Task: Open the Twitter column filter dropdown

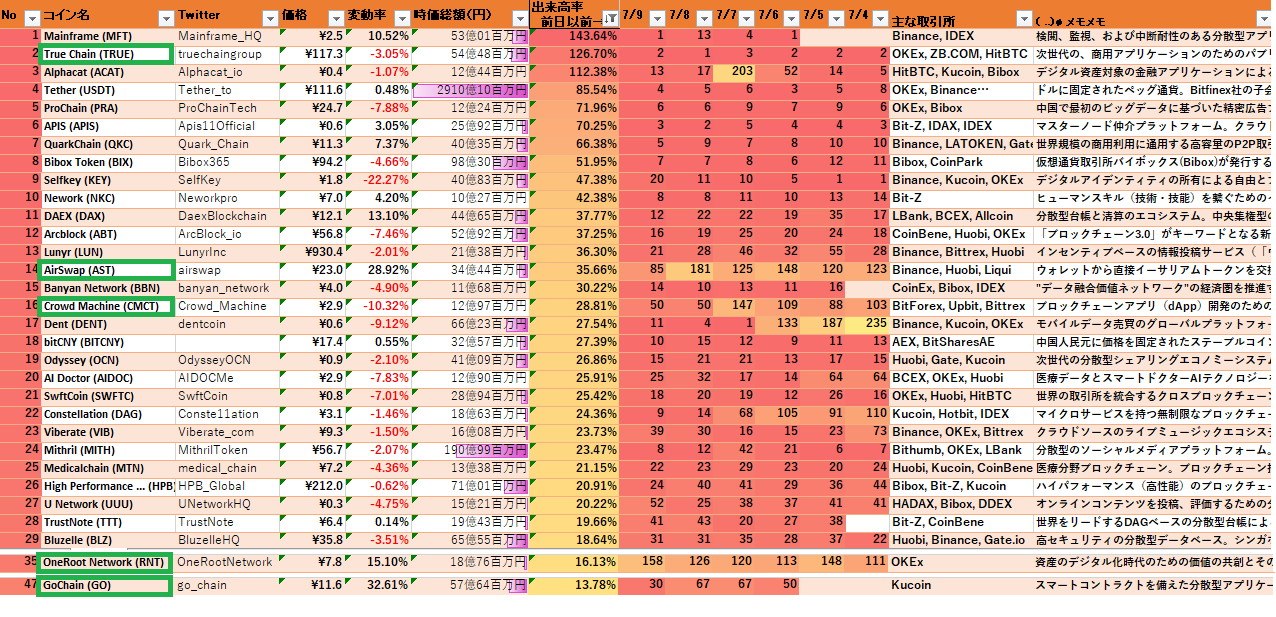Action: (269, 18)
